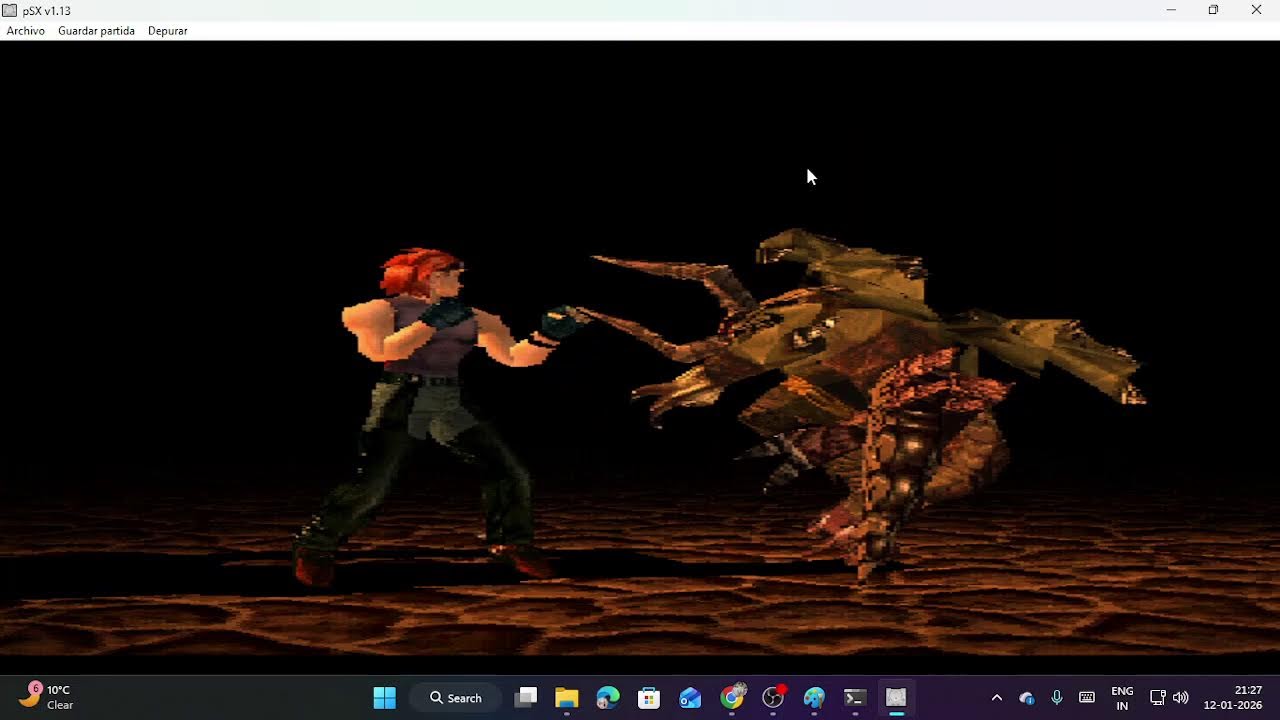
Task: Open the Guardar partida menu
Action: 96,31
